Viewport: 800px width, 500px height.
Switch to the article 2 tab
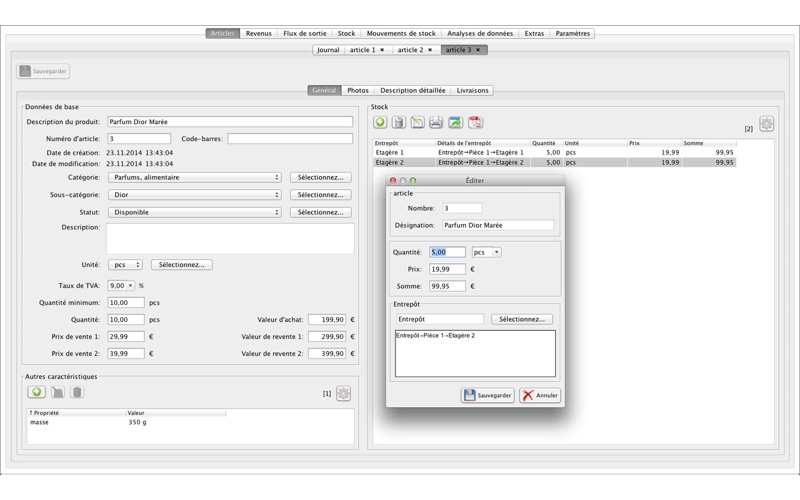tap(410, 50)
